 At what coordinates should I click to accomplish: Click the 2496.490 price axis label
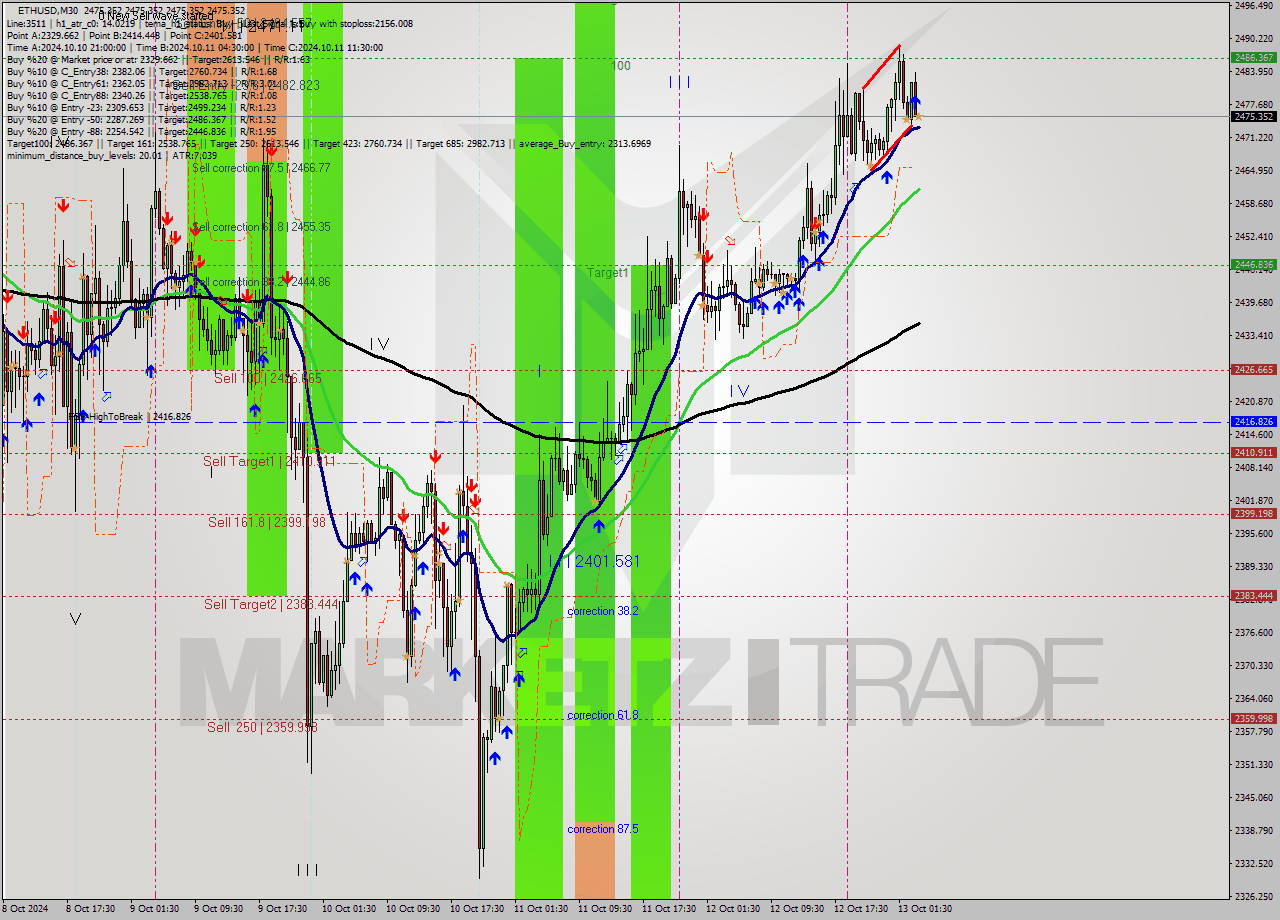point(1253,5)
